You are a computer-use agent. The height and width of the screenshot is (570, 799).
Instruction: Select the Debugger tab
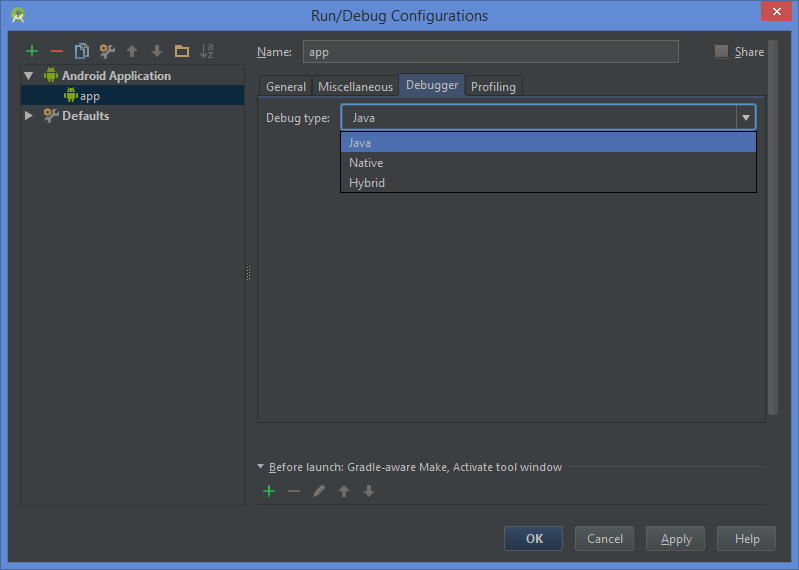pyautogui.click(x=432, y=85)
